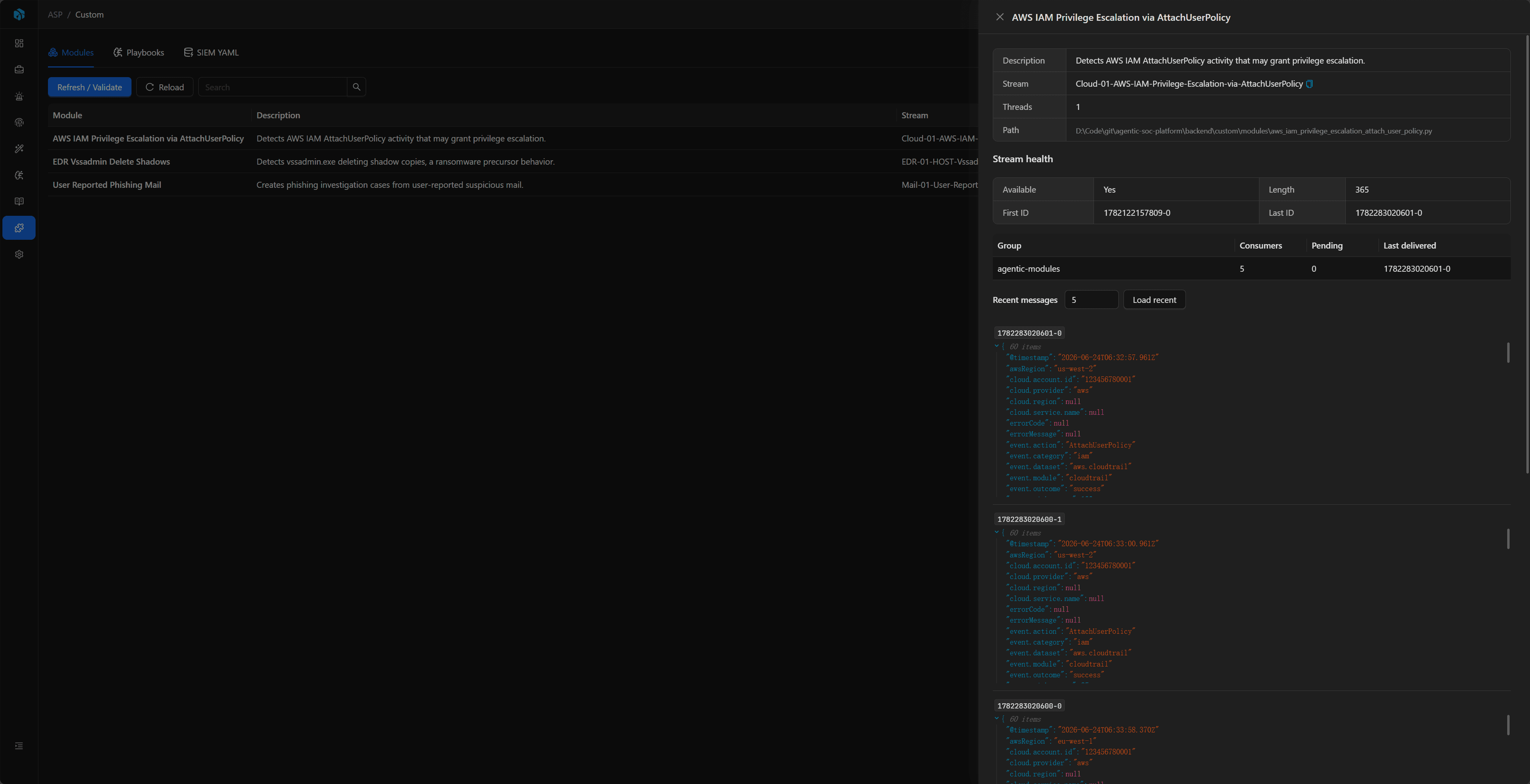Open the alert siren icon in sidebar
This screenshot has height=784, width=1530.
pos(19,96)
